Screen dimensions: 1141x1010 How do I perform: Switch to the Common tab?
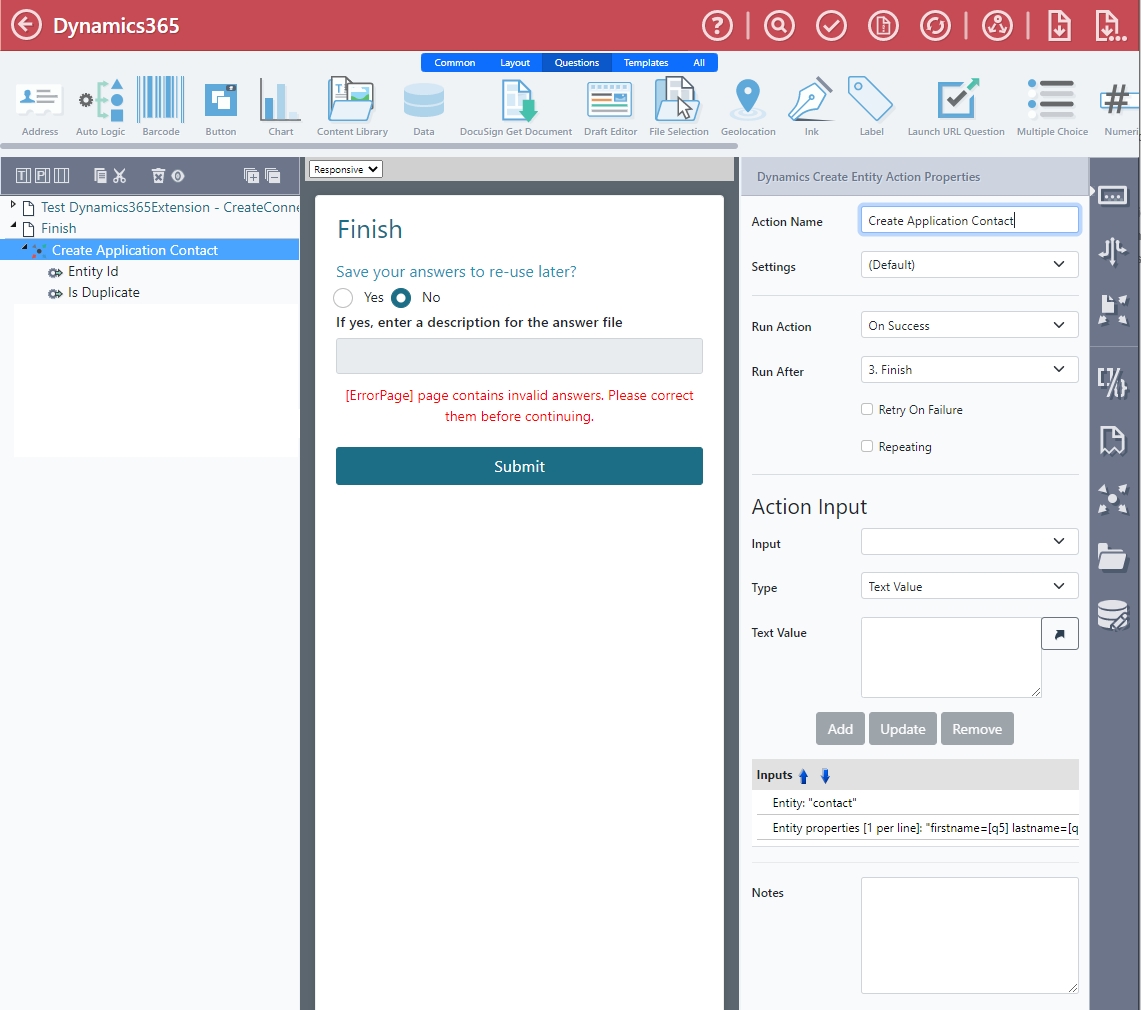pyautogui.click(x=455, y=63)
